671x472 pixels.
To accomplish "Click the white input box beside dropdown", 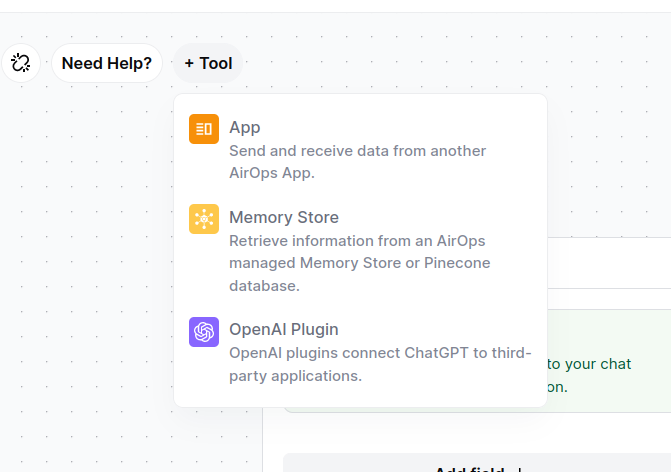I will pyautogui.click(x=609, y=263).
